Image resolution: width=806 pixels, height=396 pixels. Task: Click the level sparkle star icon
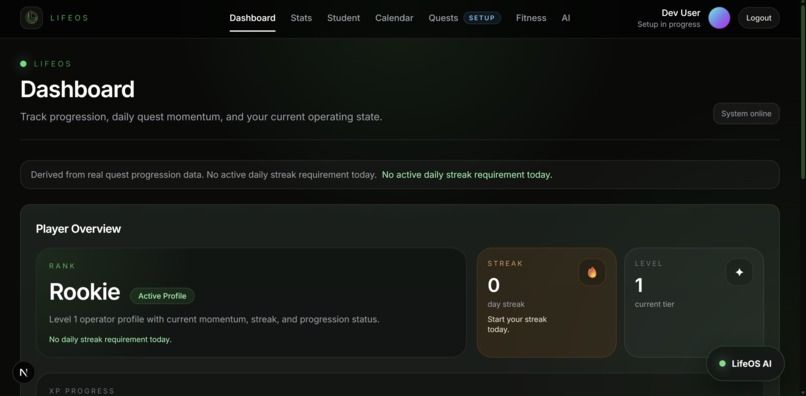(739, 272)
